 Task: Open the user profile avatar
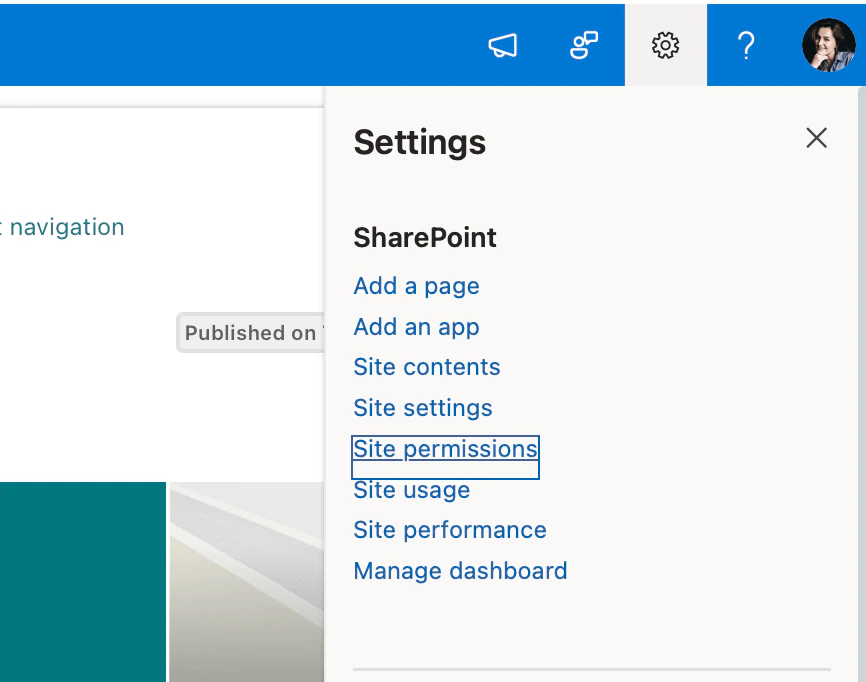[828, 45]
